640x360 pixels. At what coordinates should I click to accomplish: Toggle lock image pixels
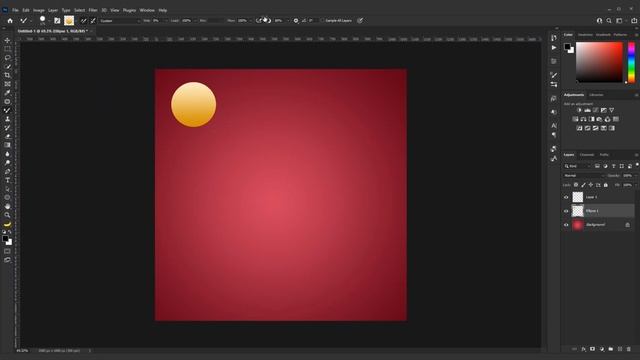[583, 185]
